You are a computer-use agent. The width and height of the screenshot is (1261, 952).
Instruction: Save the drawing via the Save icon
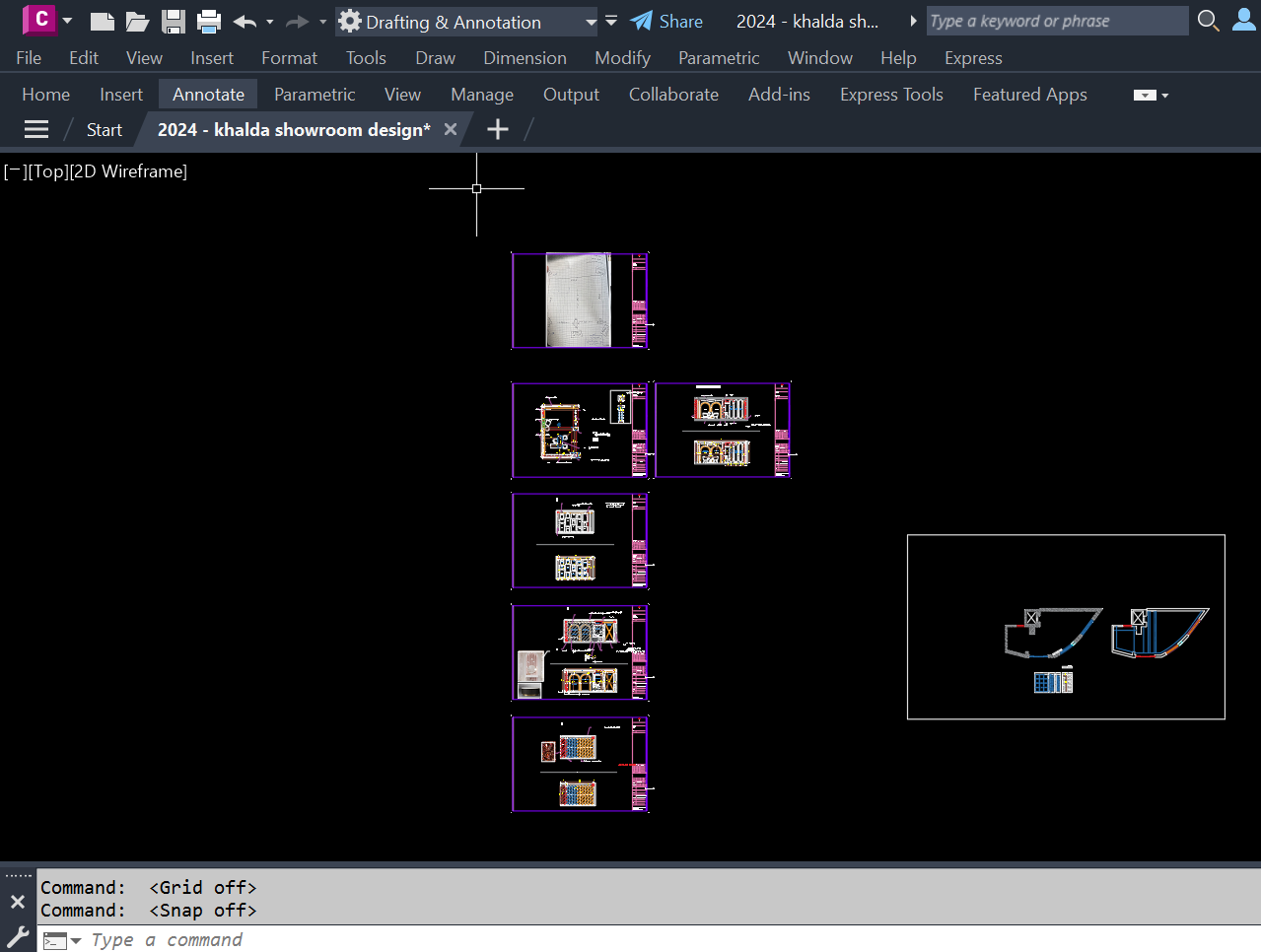coord(174,22)
